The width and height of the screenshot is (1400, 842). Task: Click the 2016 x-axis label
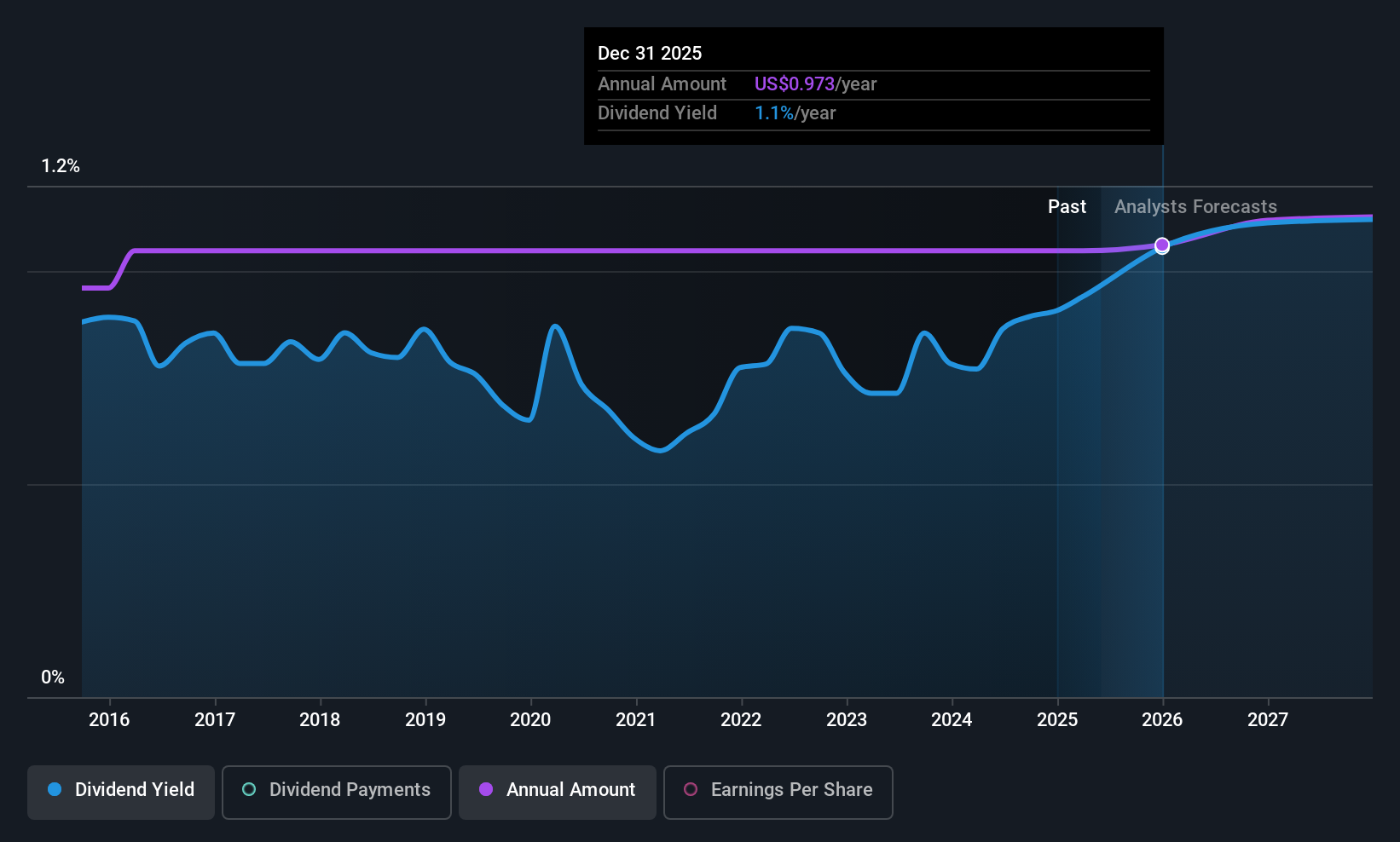109,720
